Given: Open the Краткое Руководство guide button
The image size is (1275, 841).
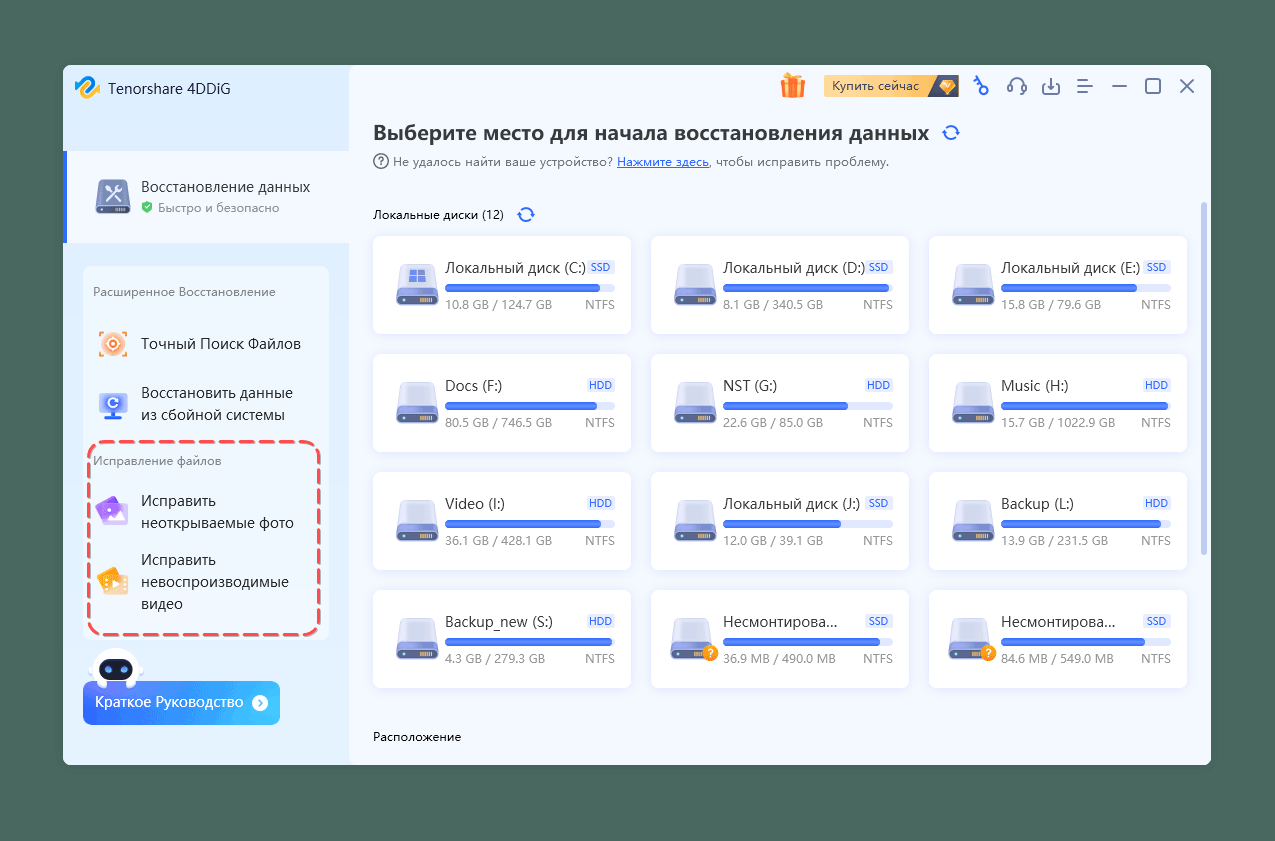Looking at the screenshot, I should 181,703.
